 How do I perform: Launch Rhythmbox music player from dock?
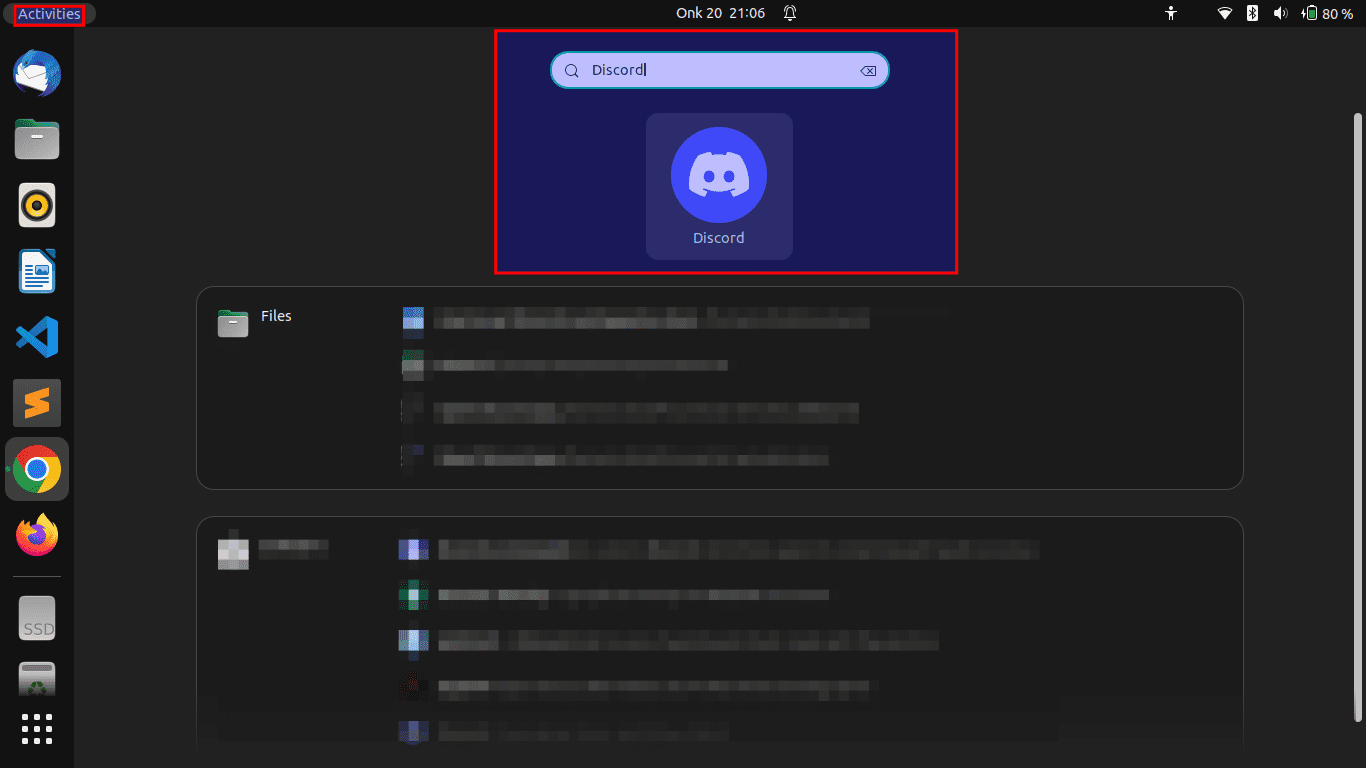(x=37, y=206)
